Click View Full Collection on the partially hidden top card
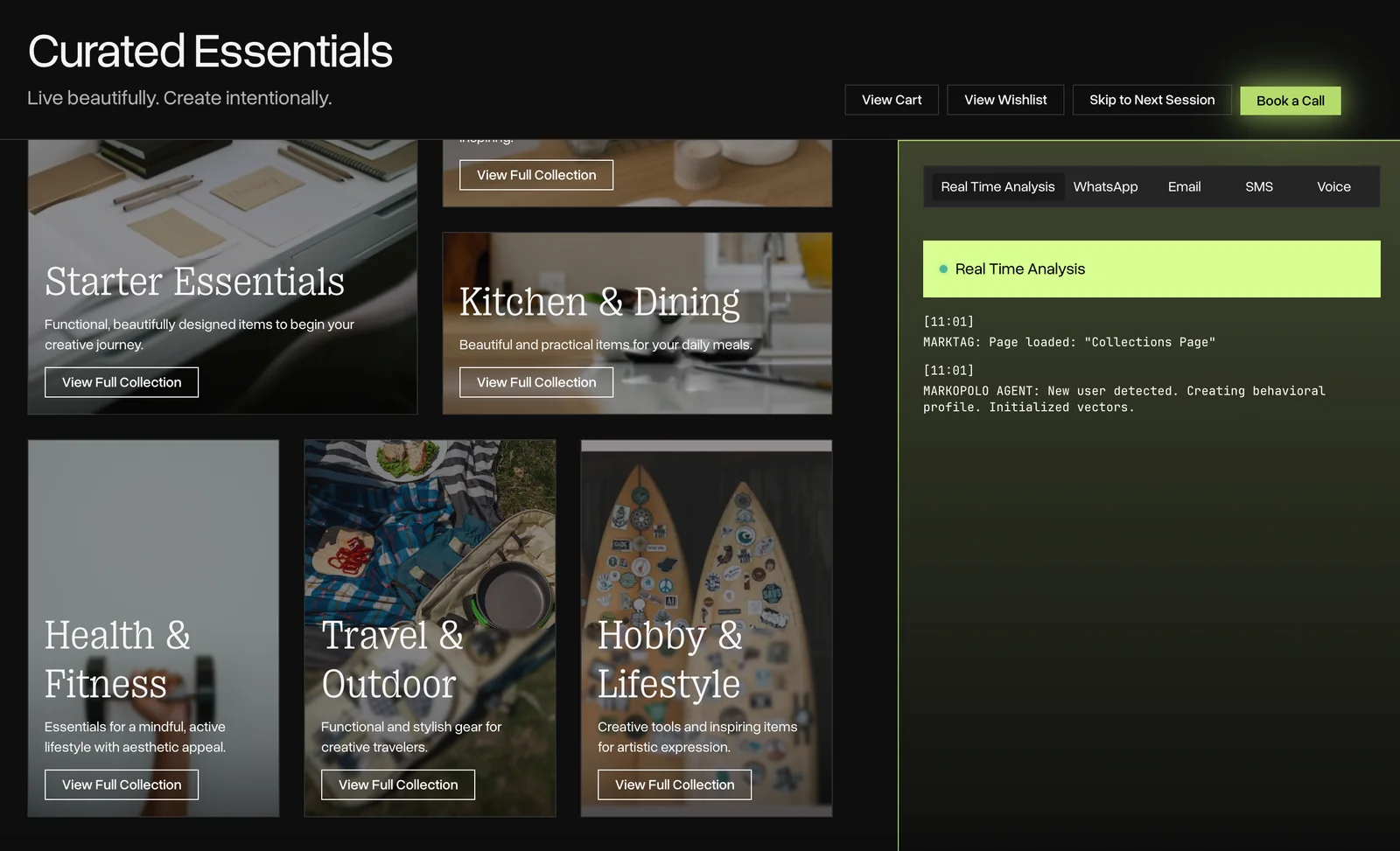Image resolution: width=1400 pixels, height=851 pixels. pos(536,175)
